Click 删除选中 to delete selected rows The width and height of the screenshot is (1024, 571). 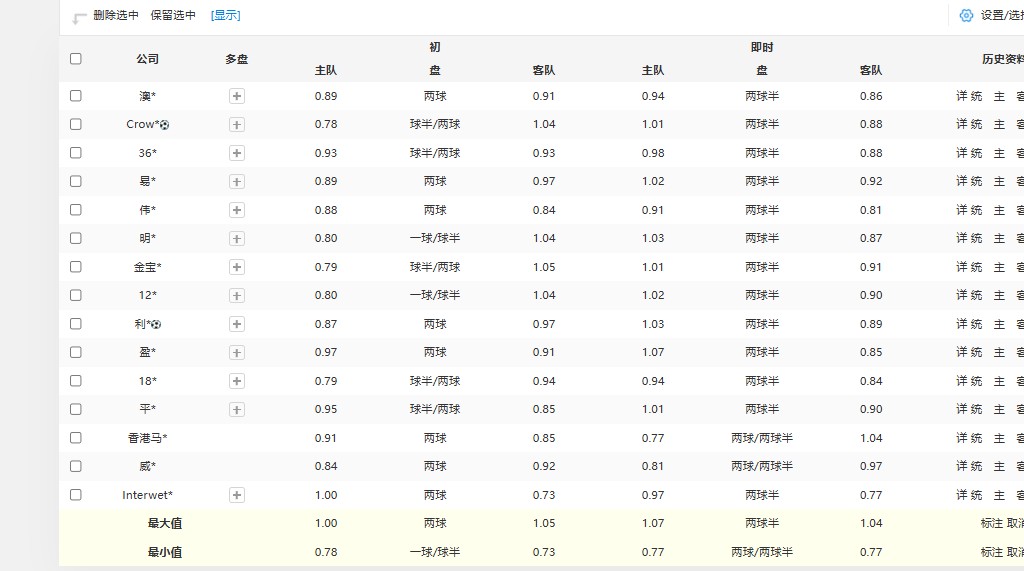coord(116,15)
